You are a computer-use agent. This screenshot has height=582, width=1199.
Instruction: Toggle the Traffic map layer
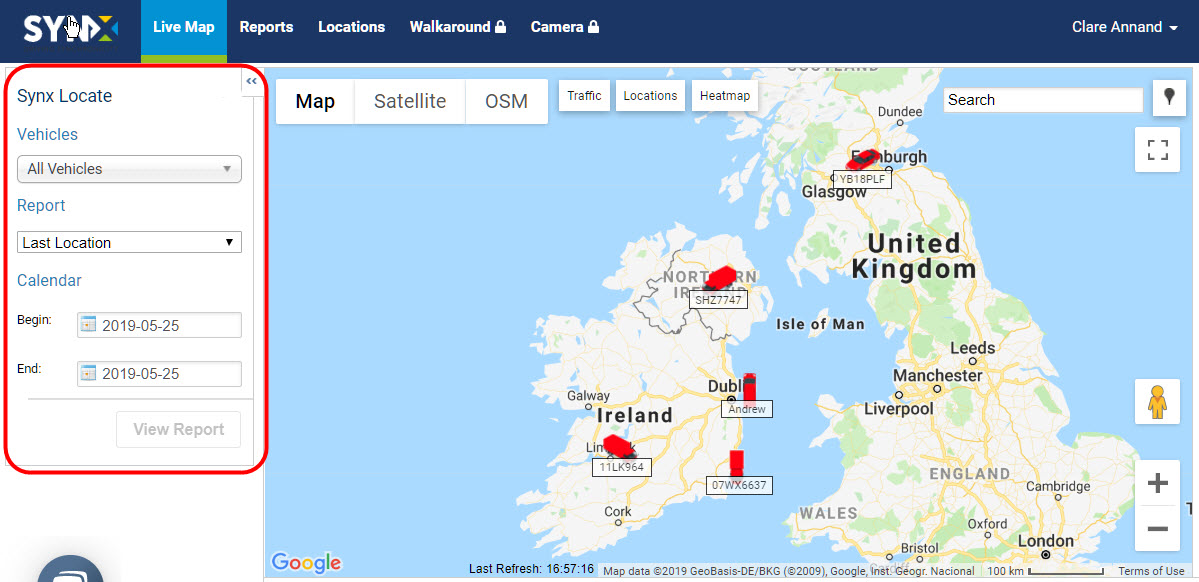tap(584, 96)
